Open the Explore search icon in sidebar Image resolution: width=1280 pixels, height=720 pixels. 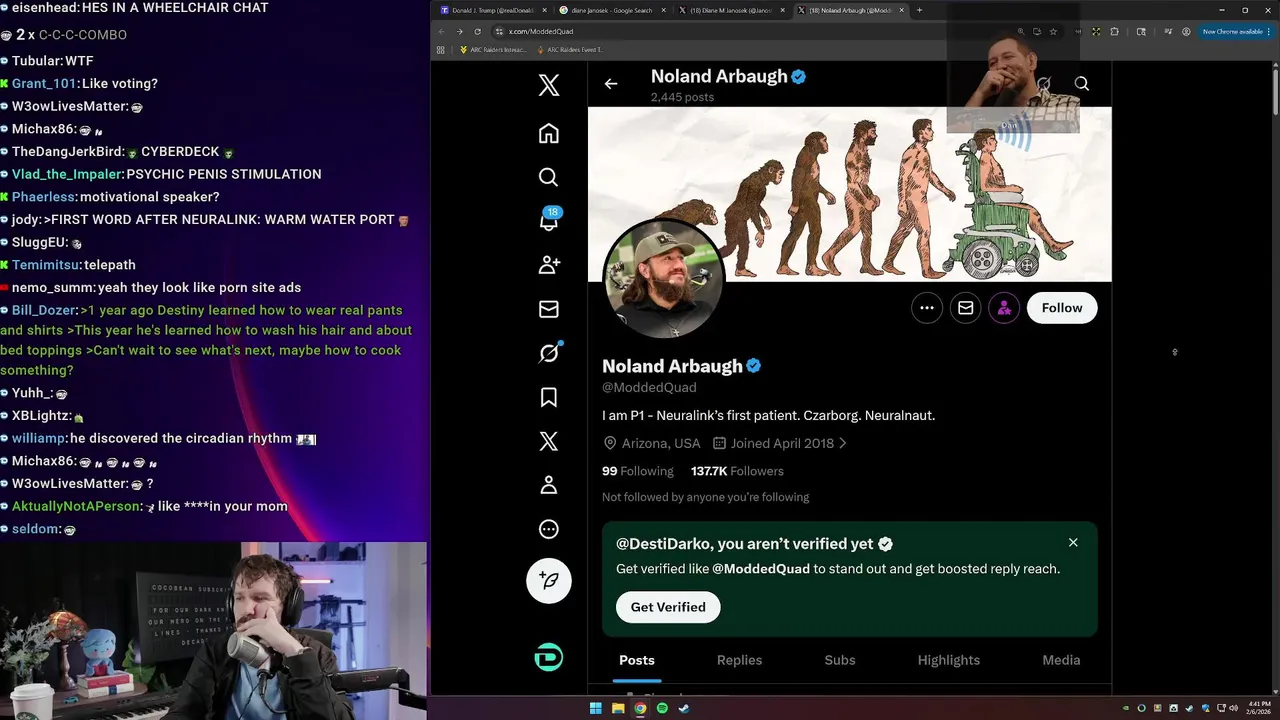(x=549, y=177)
